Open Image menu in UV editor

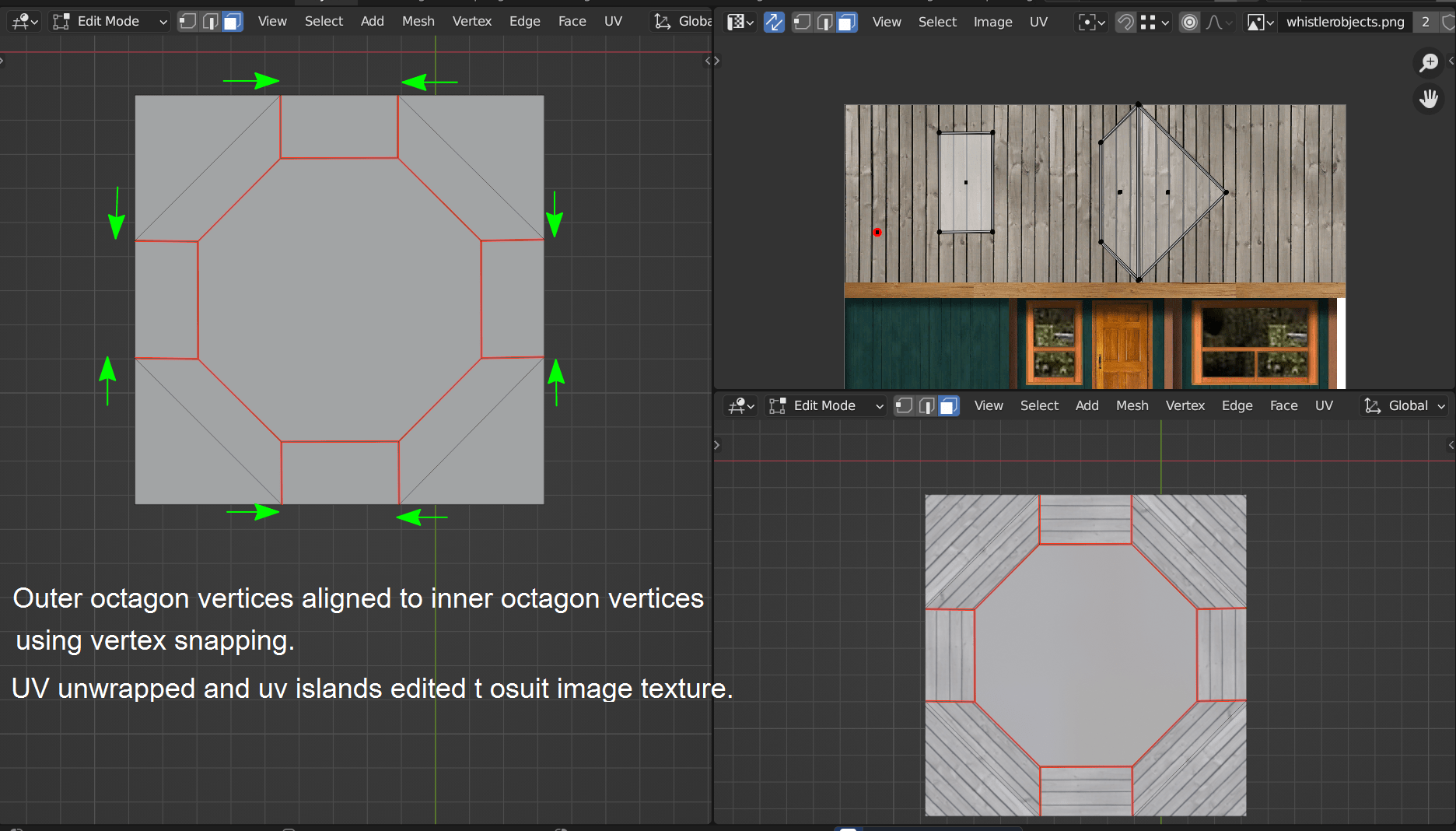993,23
